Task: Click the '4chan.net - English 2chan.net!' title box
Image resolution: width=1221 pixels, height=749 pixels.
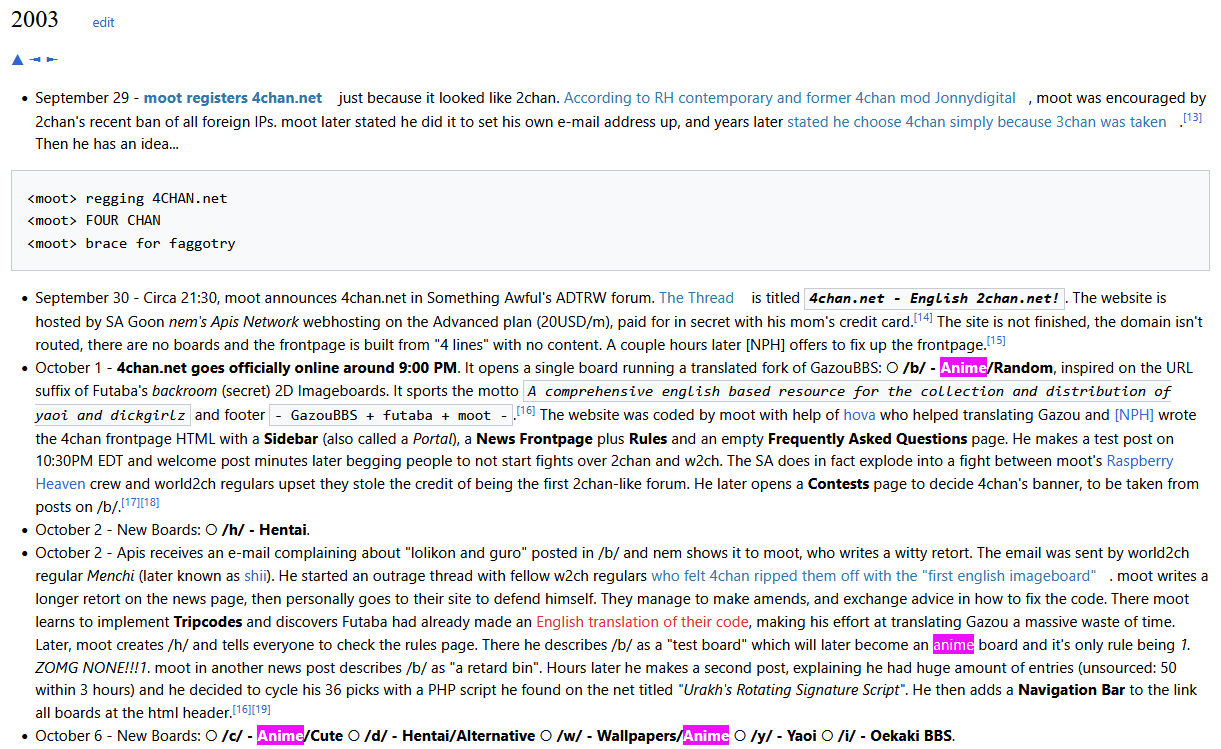Action: [x=934, y=298]
